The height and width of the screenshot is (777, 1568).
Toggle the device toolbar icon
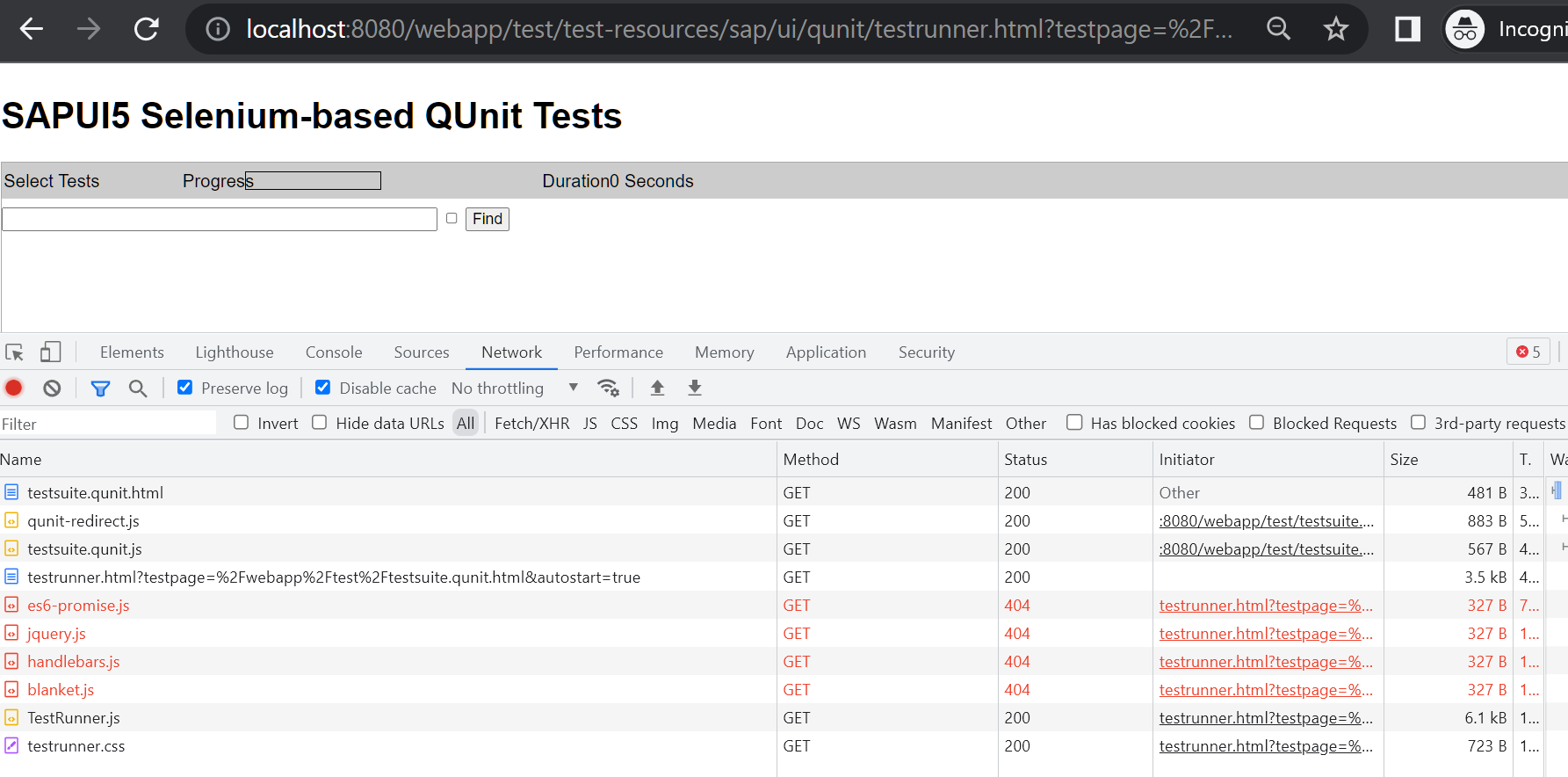(51, 352)
